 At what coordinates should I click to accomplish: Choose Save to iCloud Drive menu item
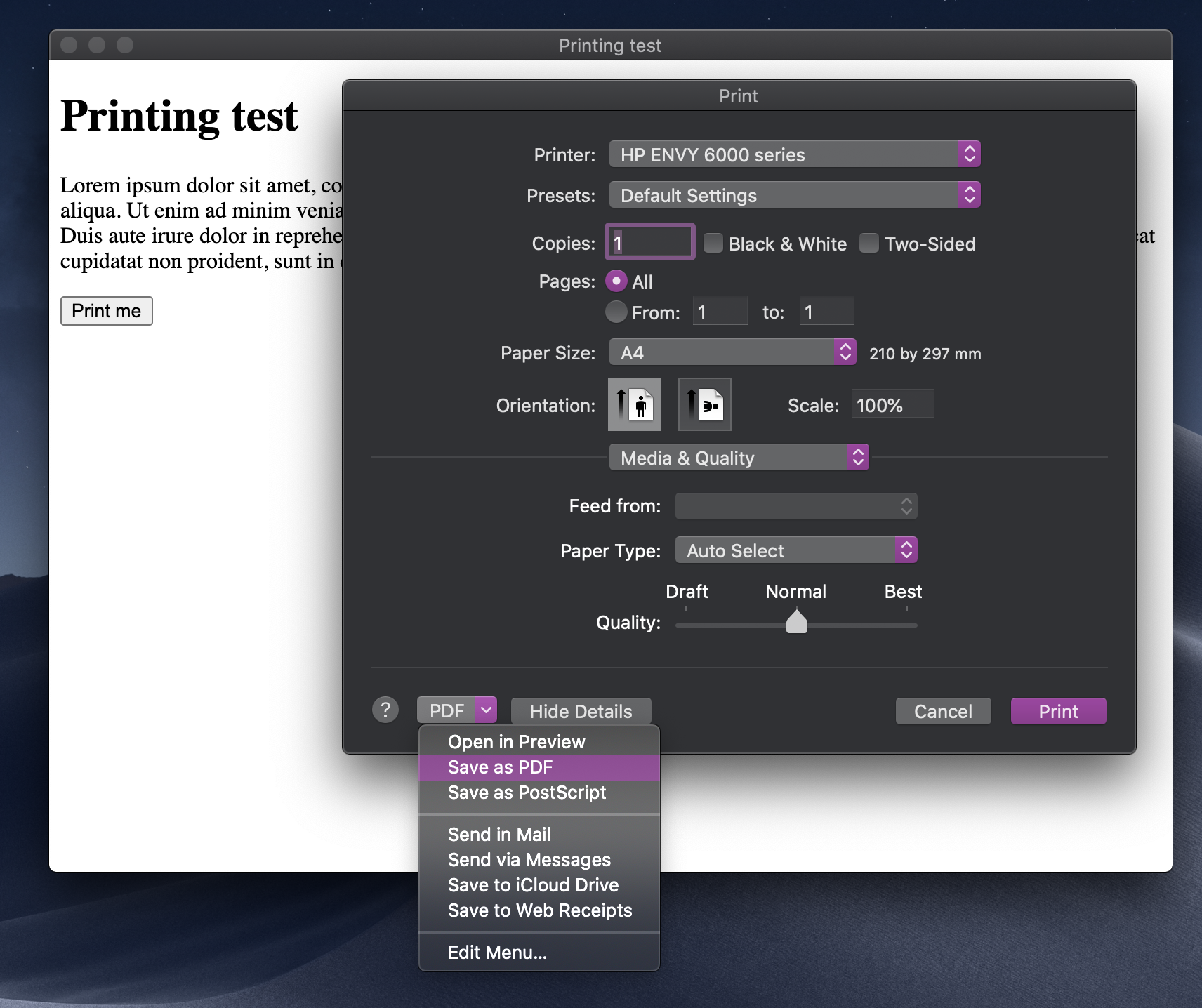pyautogui.click(x=539, y=885)
